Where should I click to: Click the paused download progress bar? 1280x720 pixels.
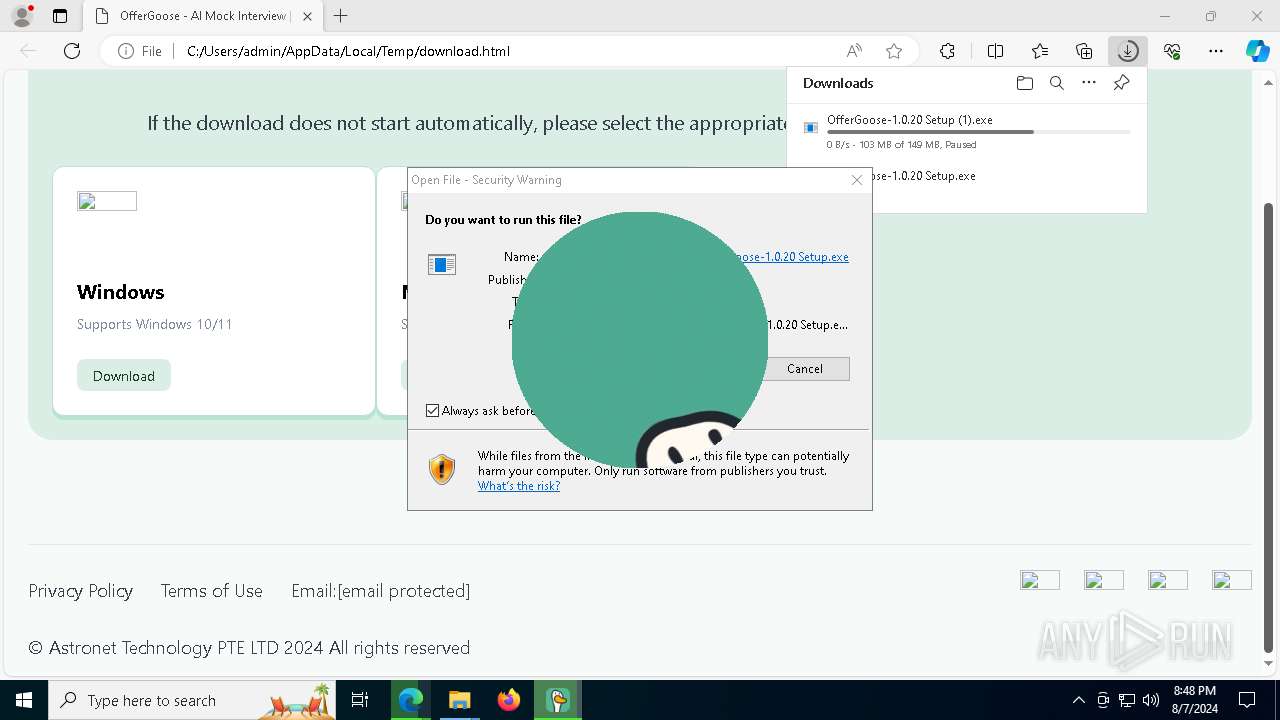coord(979,132)
